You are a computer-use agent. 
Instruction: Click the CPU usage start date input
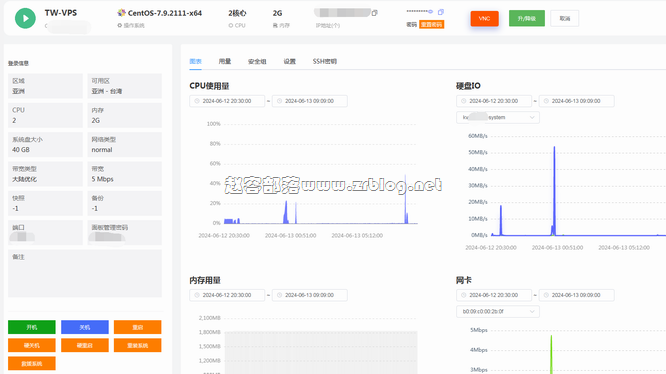point(227,101)
